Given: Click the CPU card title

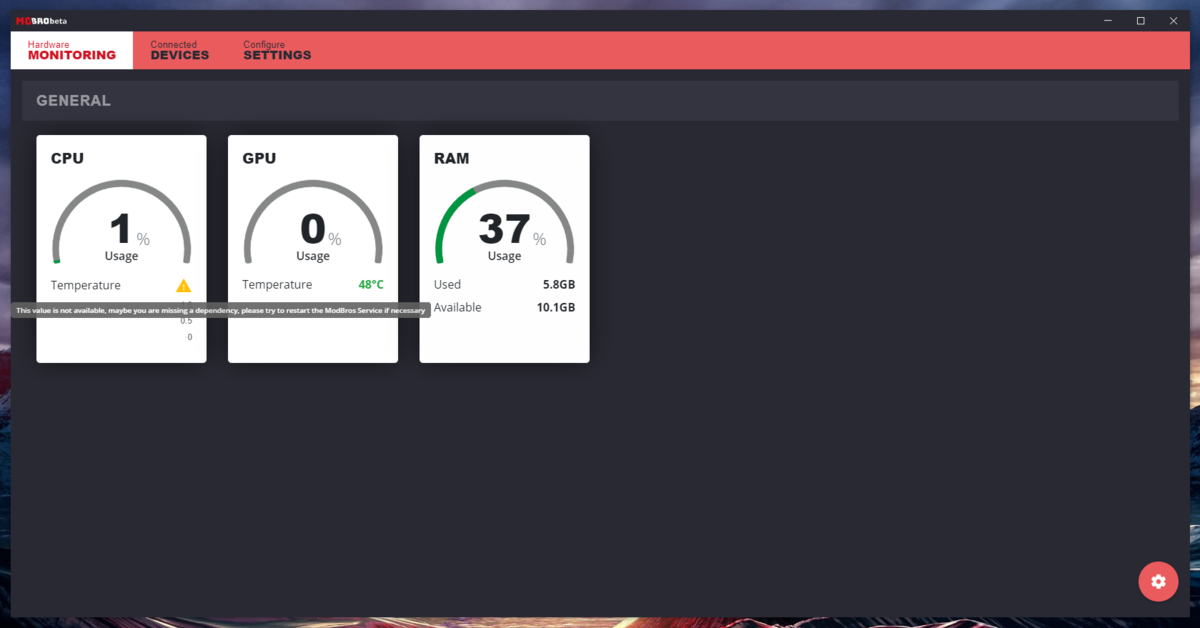Looking at the screenshot, I should [x=67, y=158].
